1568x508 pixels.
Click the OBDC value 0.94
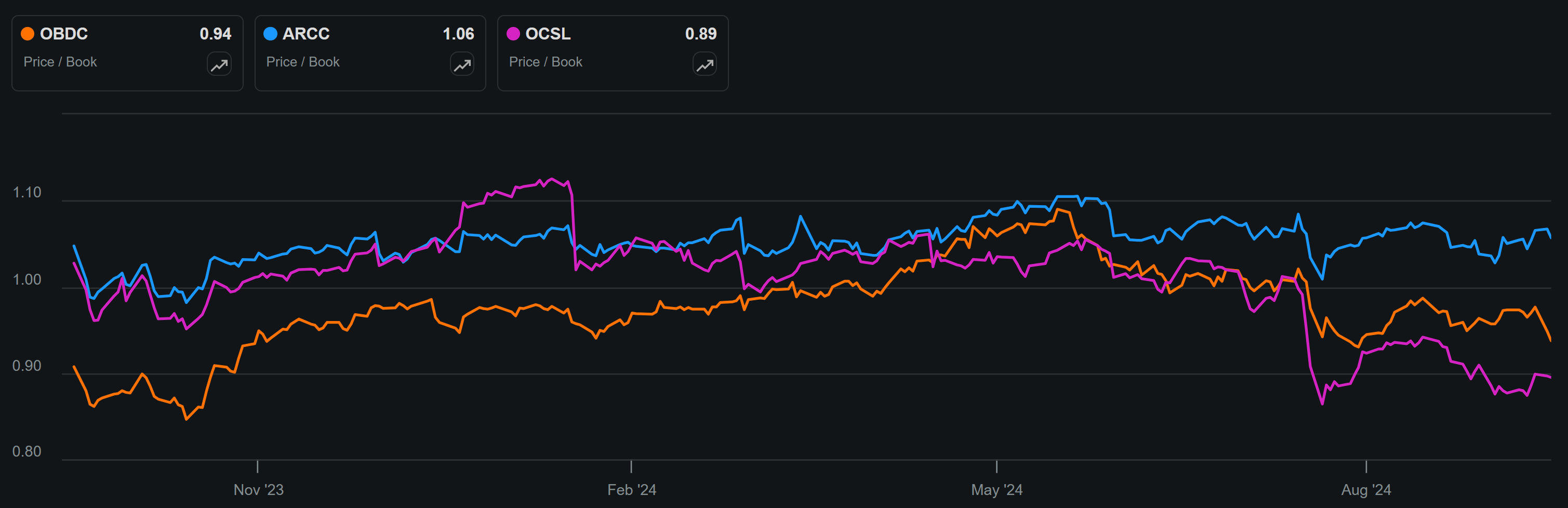[x=216, y=34]
